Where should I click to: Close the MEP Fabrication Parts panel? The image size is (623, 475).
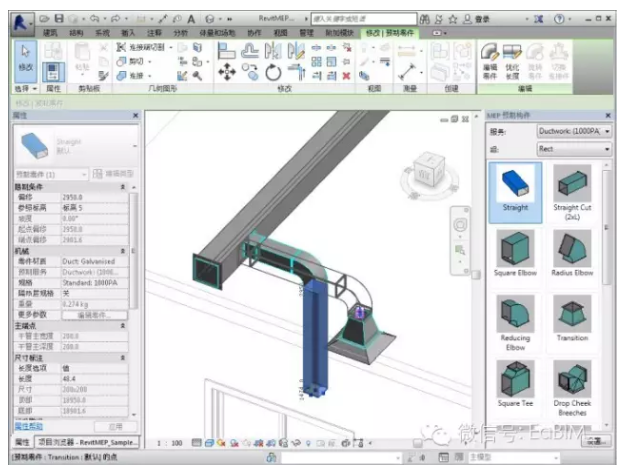tap(608, 116)
